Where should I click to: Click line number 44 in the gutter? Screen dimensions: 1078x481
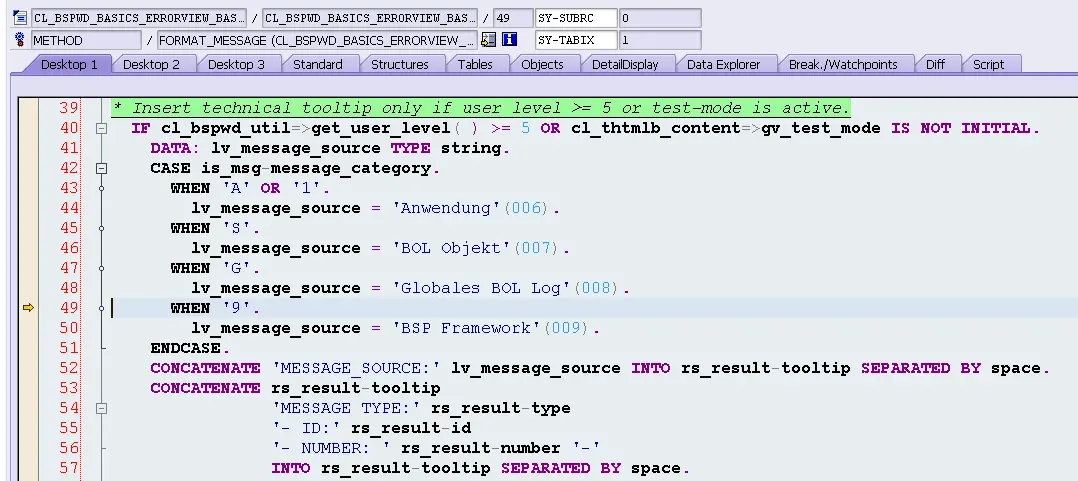[x=69, y=208]
